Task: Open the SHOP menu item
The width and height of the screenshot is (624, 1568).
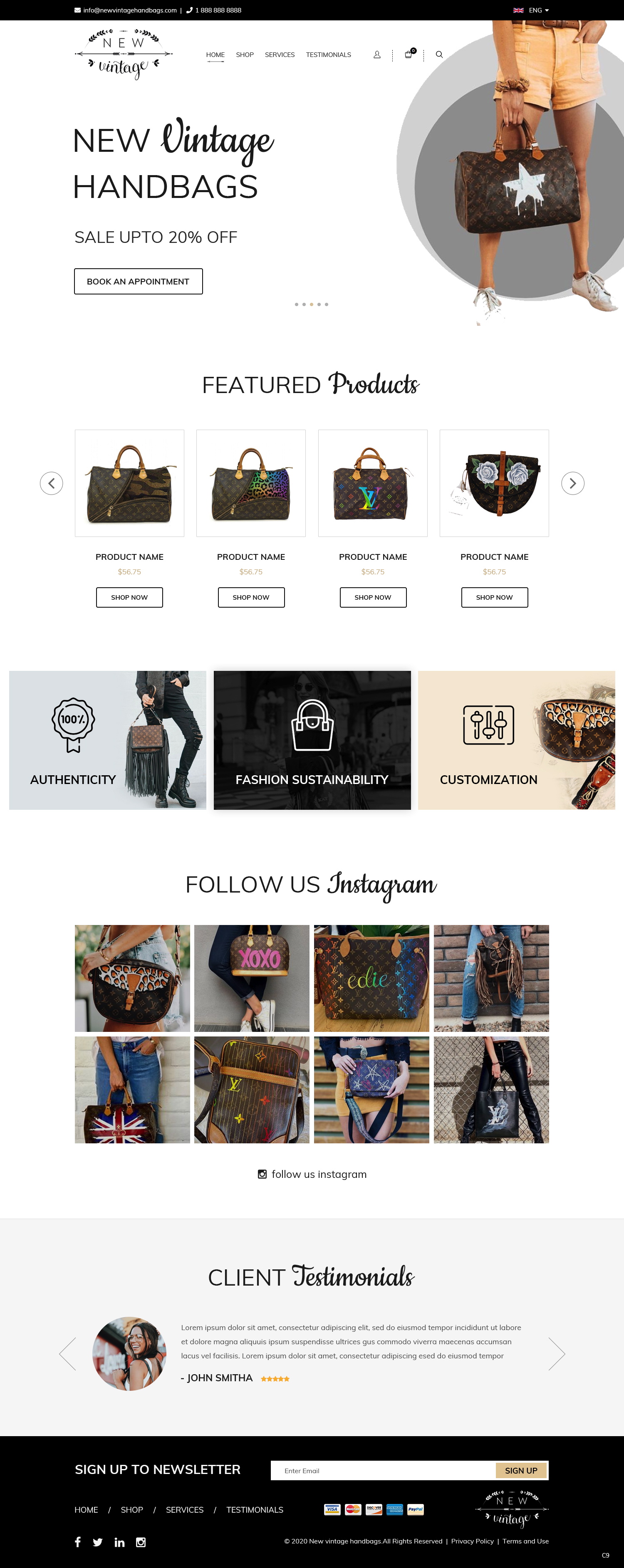Action: (x=245, y=55)
